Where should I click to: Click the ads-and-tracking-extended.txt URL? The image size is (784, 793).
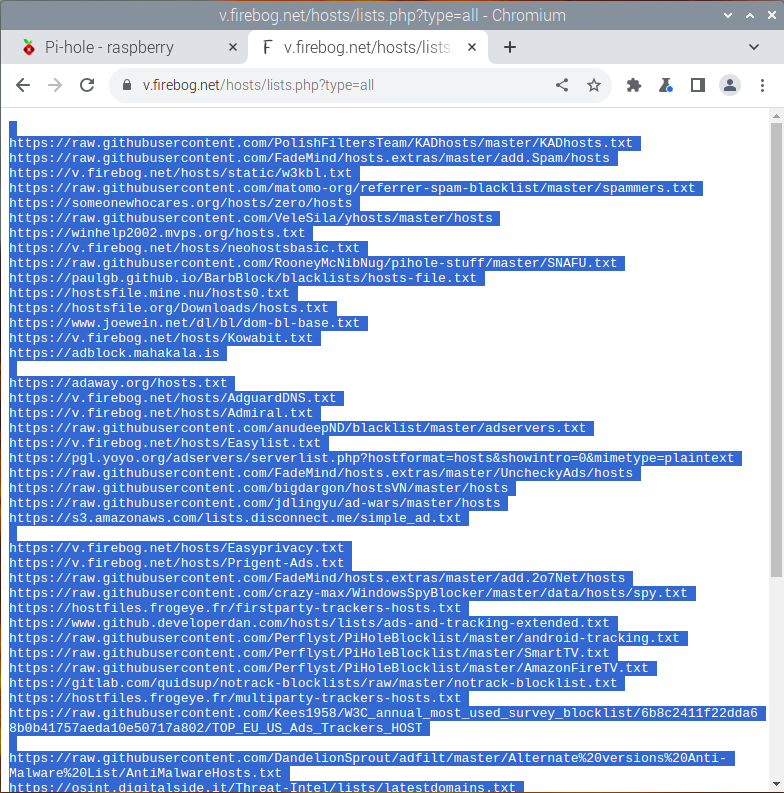point(309,623)
